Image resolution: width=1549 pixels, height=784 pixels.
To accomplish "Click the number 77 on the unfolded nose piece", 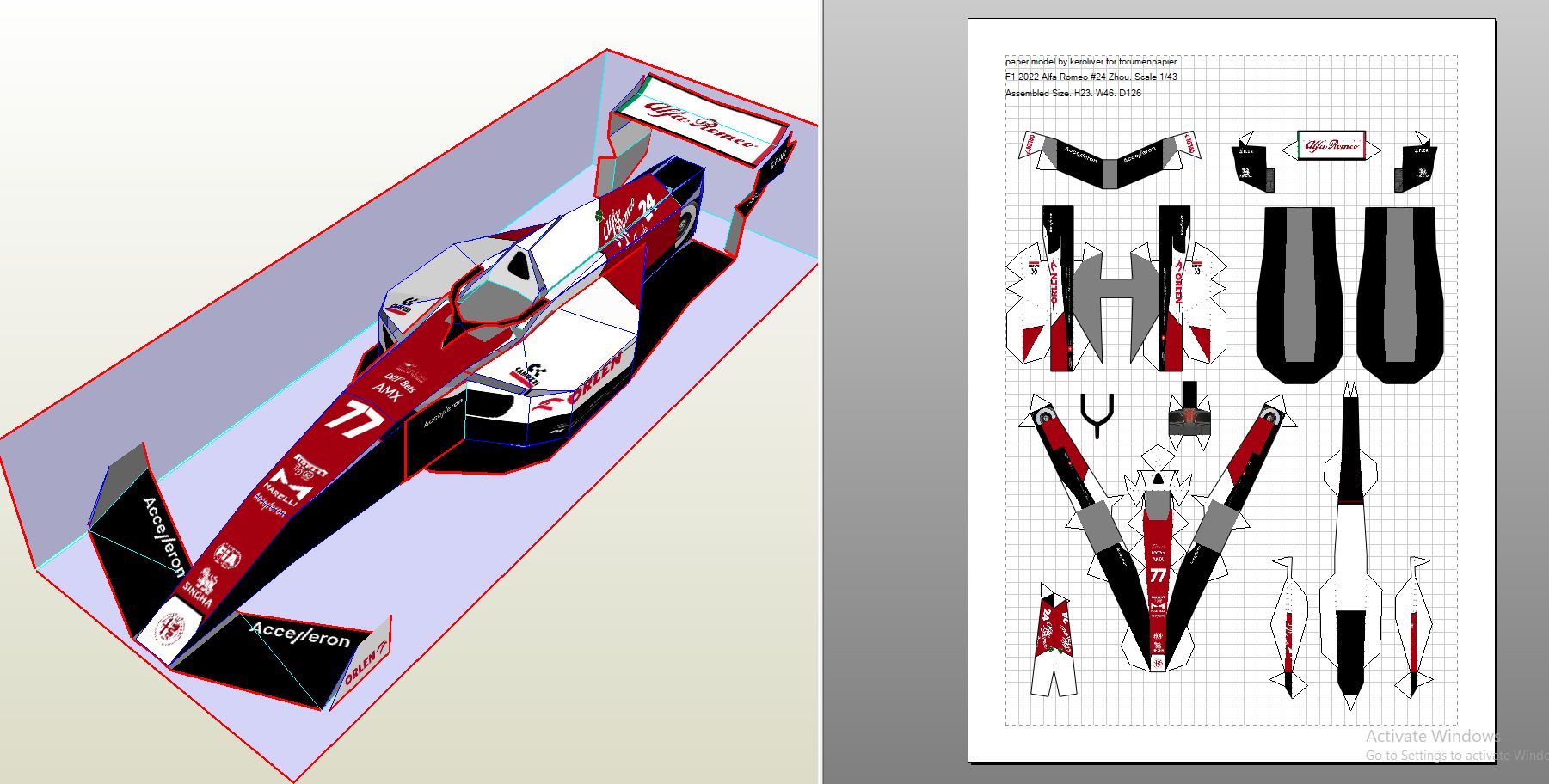I will [x=1158, y=576].
